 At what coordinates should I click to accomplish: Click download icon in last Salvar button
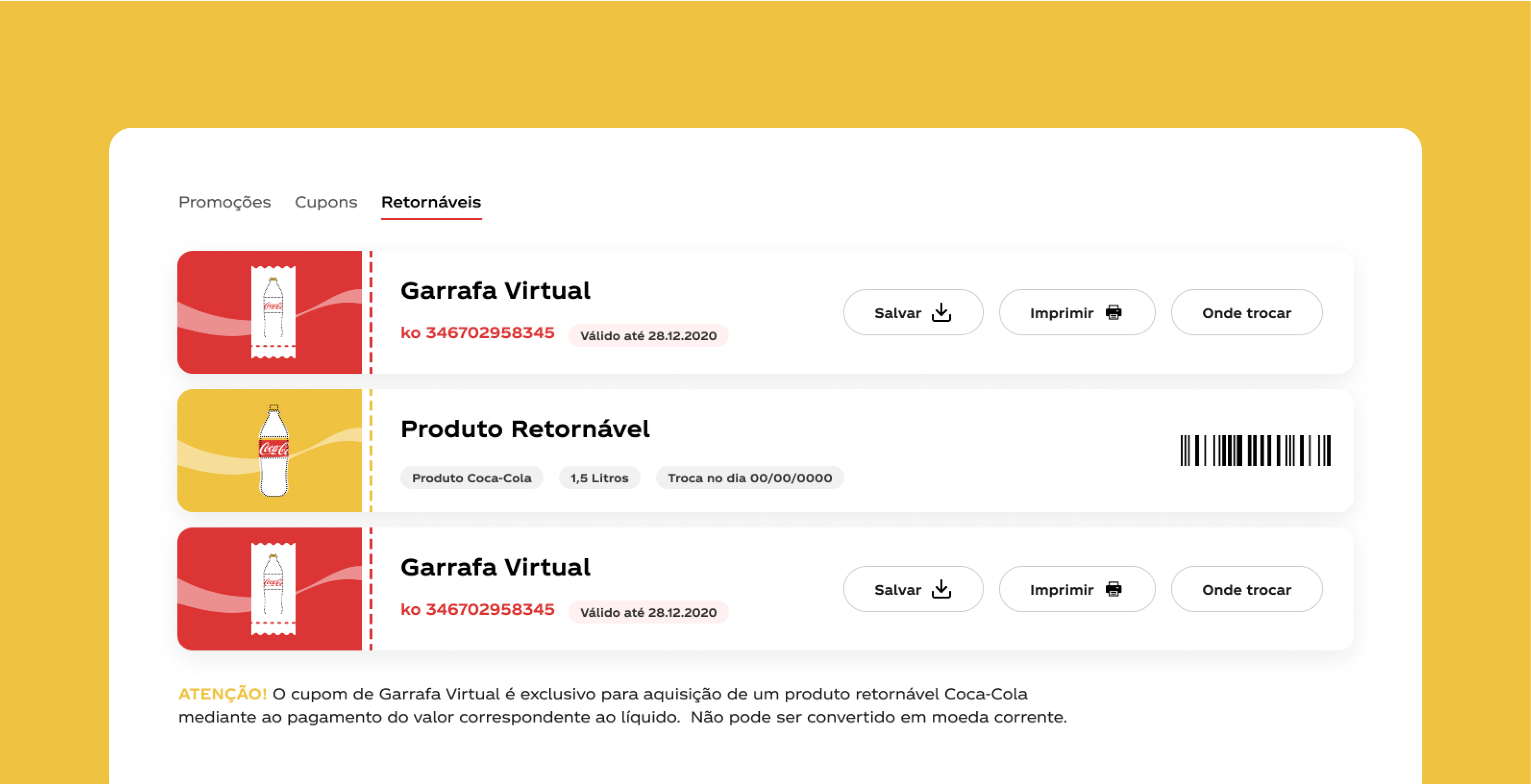pos(941,589)
